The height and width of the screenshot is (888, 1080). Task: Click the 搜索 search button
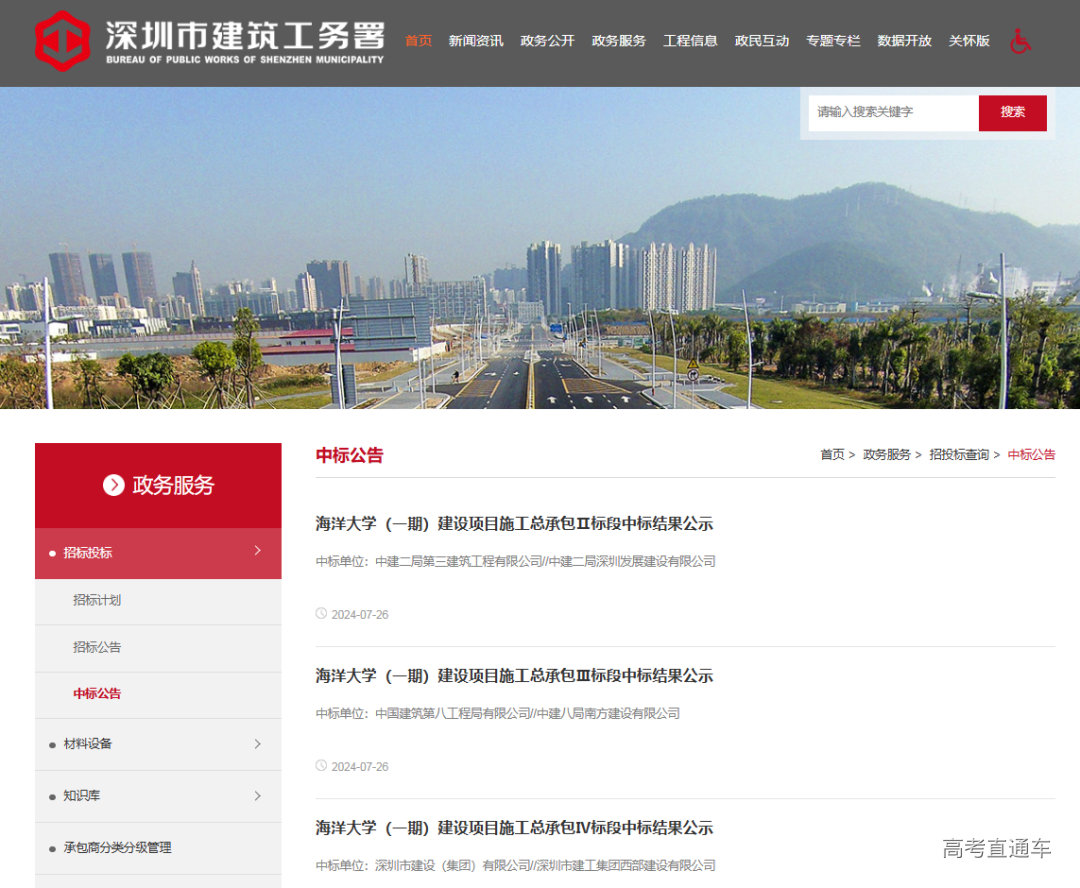pyautogui.click(x=1012, y=112)
